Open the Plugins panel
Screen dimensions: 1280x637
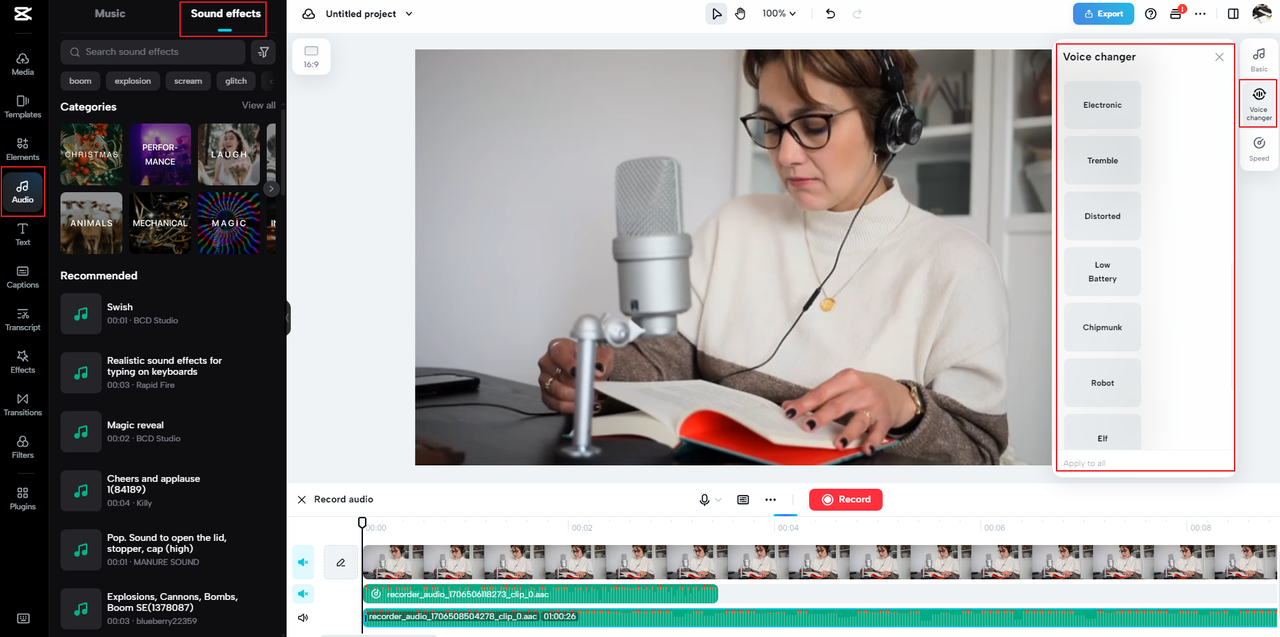(22, 498)
